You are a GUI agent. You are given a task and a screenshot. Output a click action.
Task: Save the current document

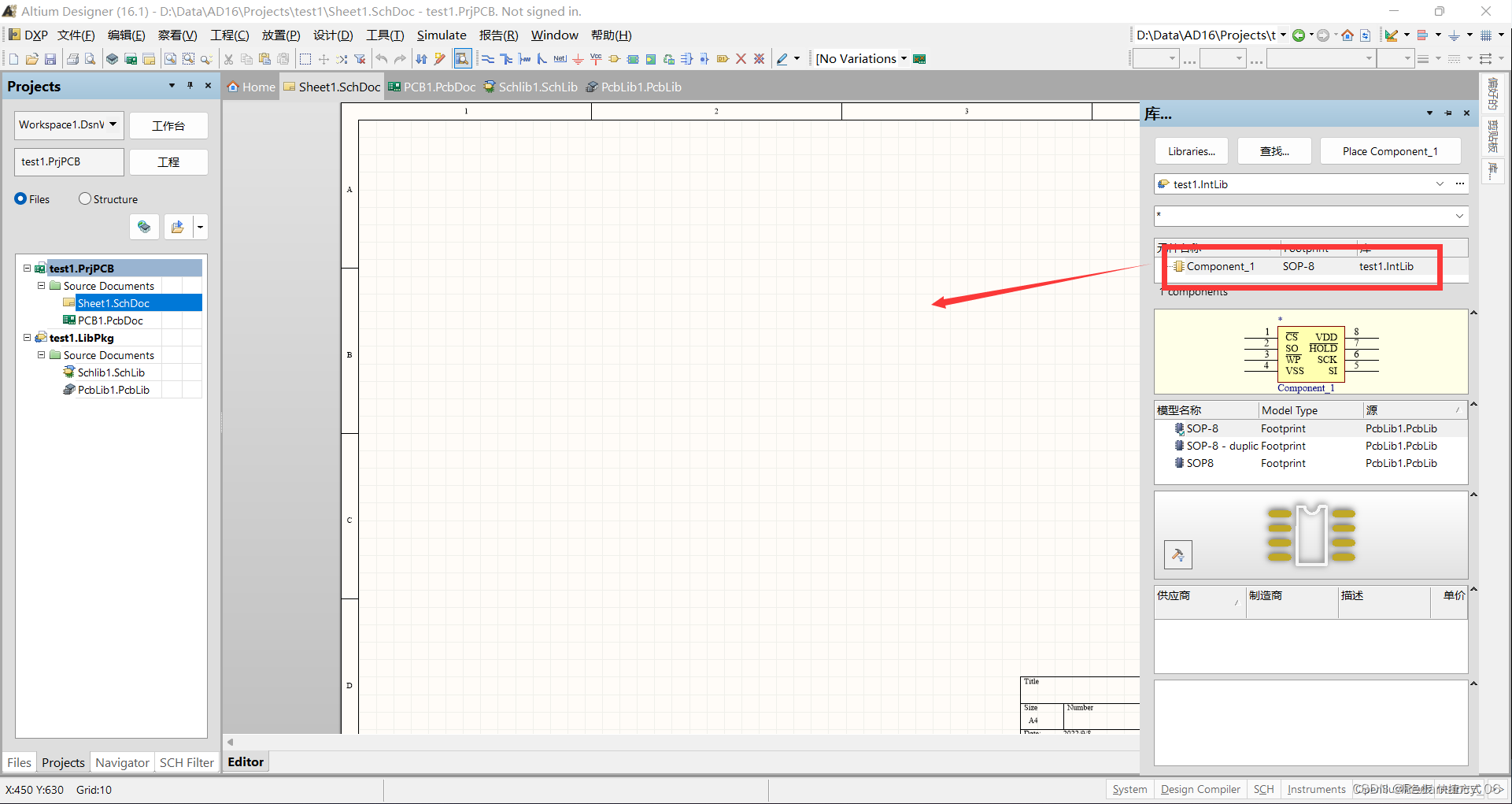point(50,59)
